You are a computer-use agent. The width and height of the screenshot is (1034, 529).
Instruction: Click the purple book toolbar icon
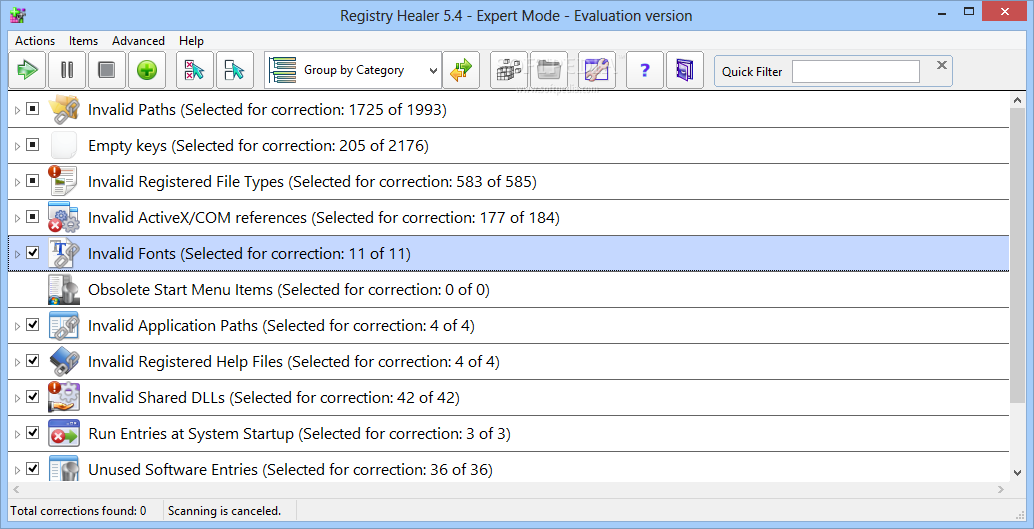click(684, 70)
